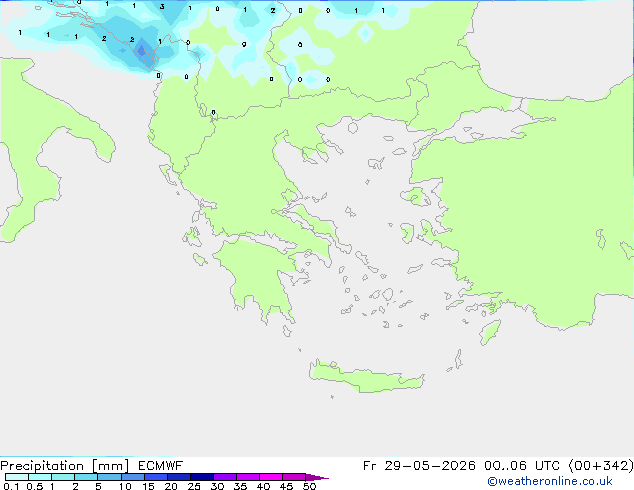Viewport: 634px width, 490px height.
Task: Select the 0.1 mm legend color swatch
Action: click(17, 477)
